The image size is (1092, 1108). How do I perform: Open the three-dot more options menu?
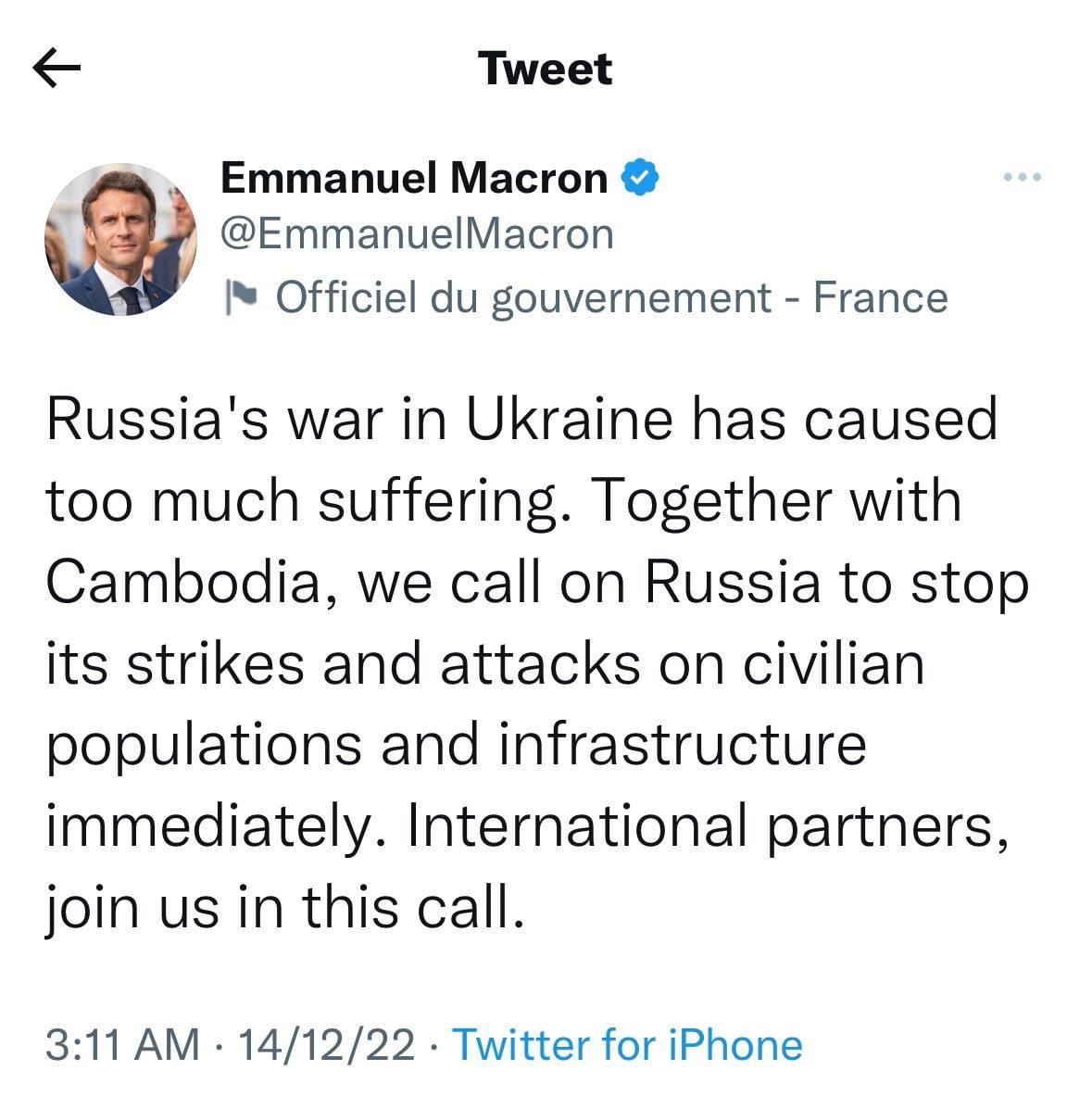1023,177
